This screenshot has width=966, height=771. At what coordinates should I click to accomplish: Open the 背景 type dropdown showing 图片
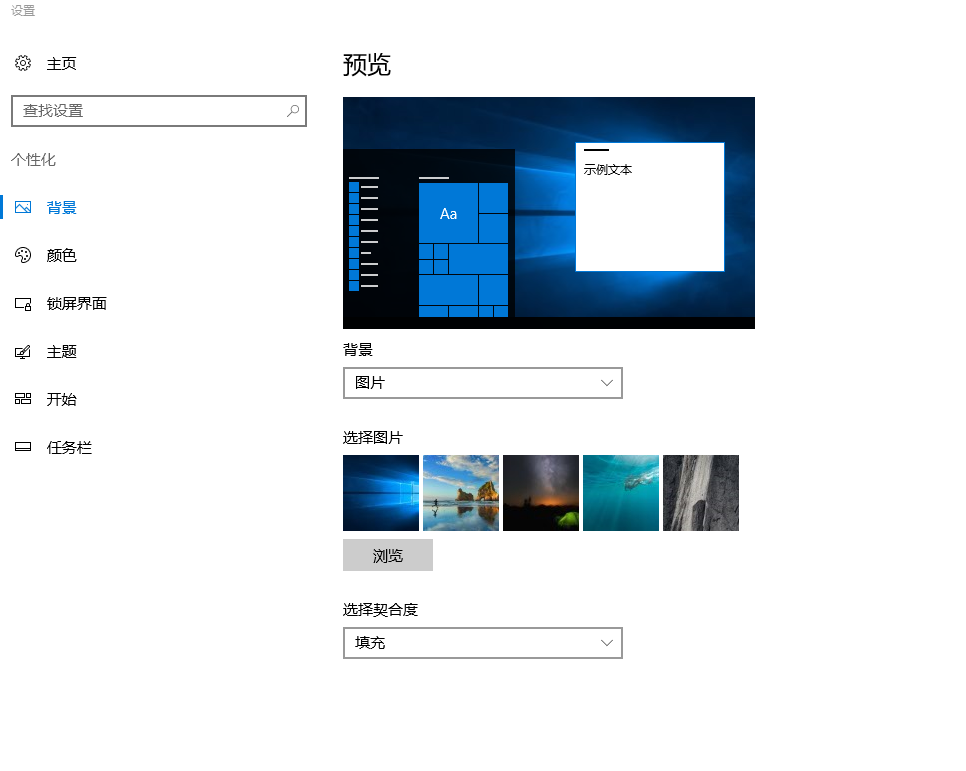pyautogui.click(x=482, y=383)
